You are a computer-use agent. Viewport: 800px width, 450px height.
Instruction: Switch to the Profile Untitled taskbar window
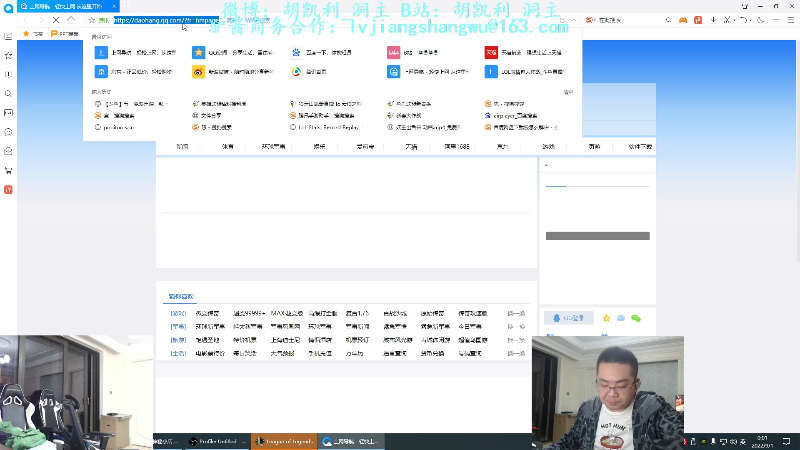[x=217, y=441]
